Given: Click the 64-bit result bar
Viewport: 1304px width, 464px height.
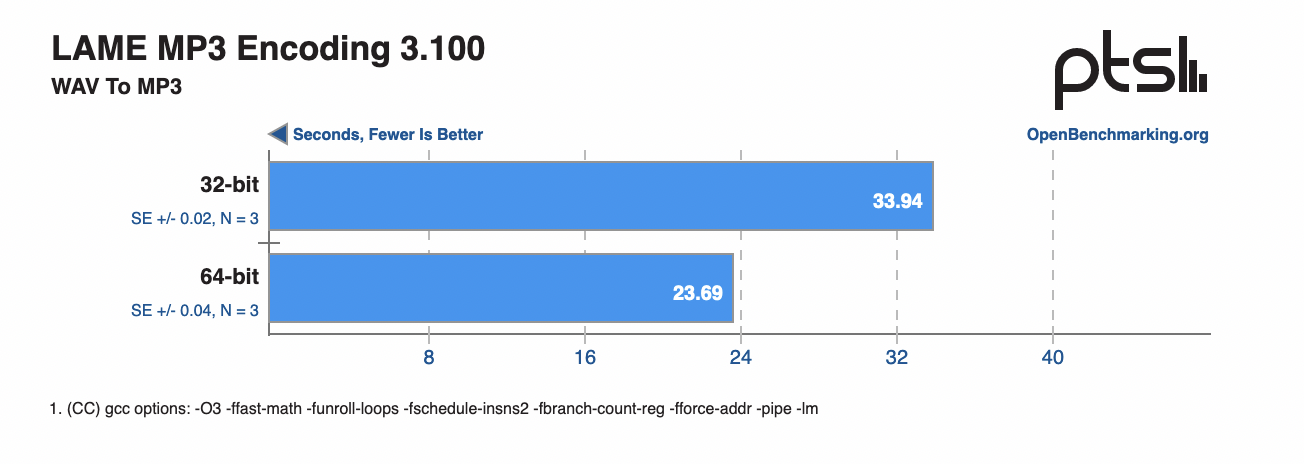Looking at the screenshot, I should tap(500, 288).
